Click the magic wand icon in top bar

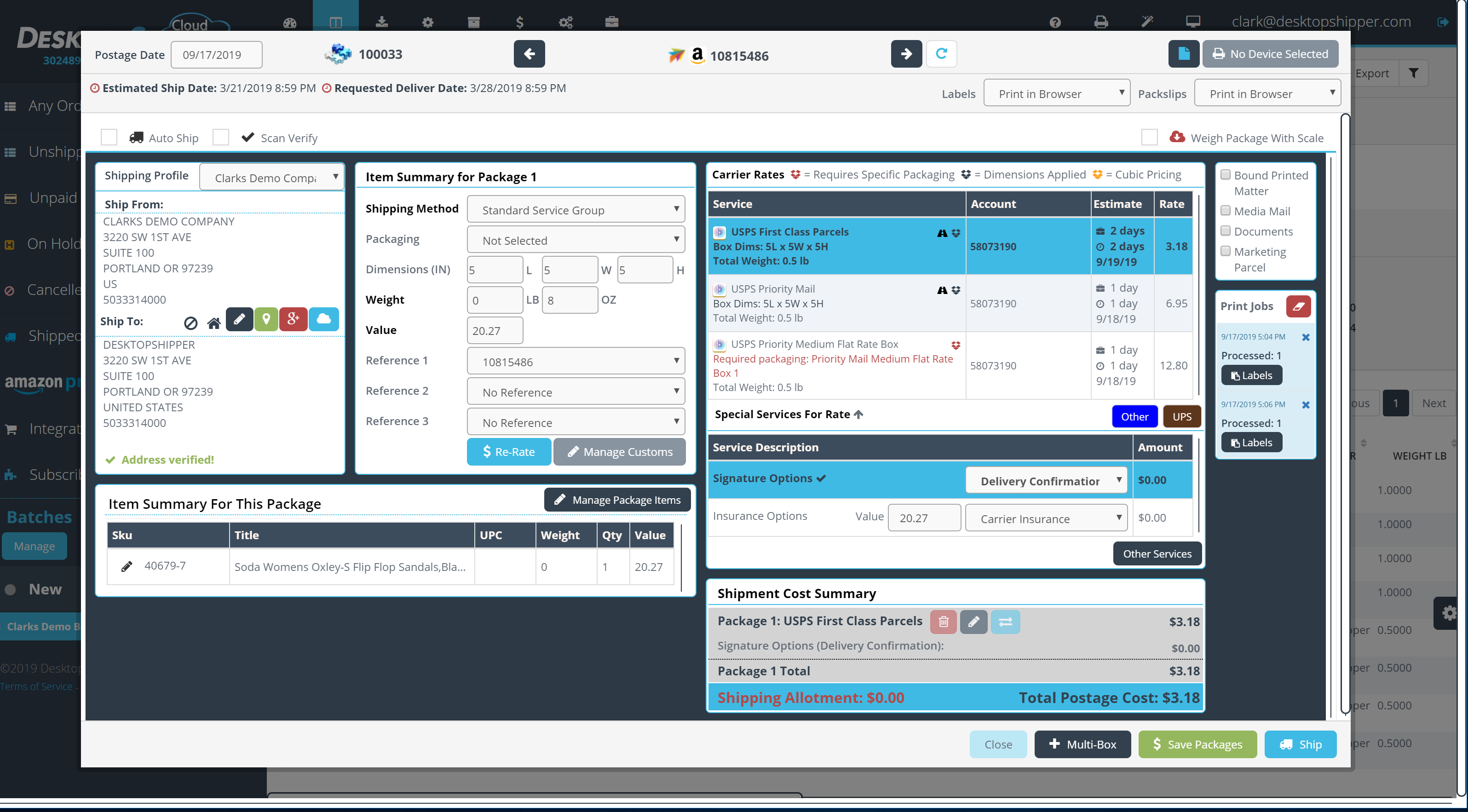click(1147, 22)
